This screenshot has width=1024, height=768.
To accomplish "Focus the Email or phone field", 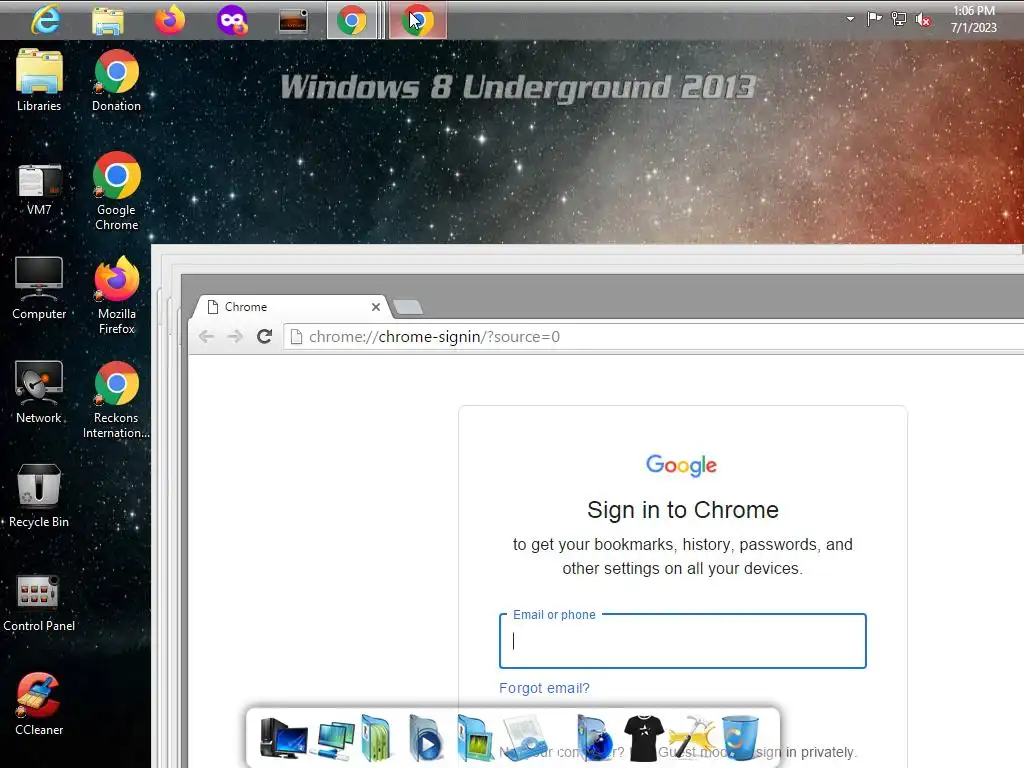I will (x=682, y=641).
